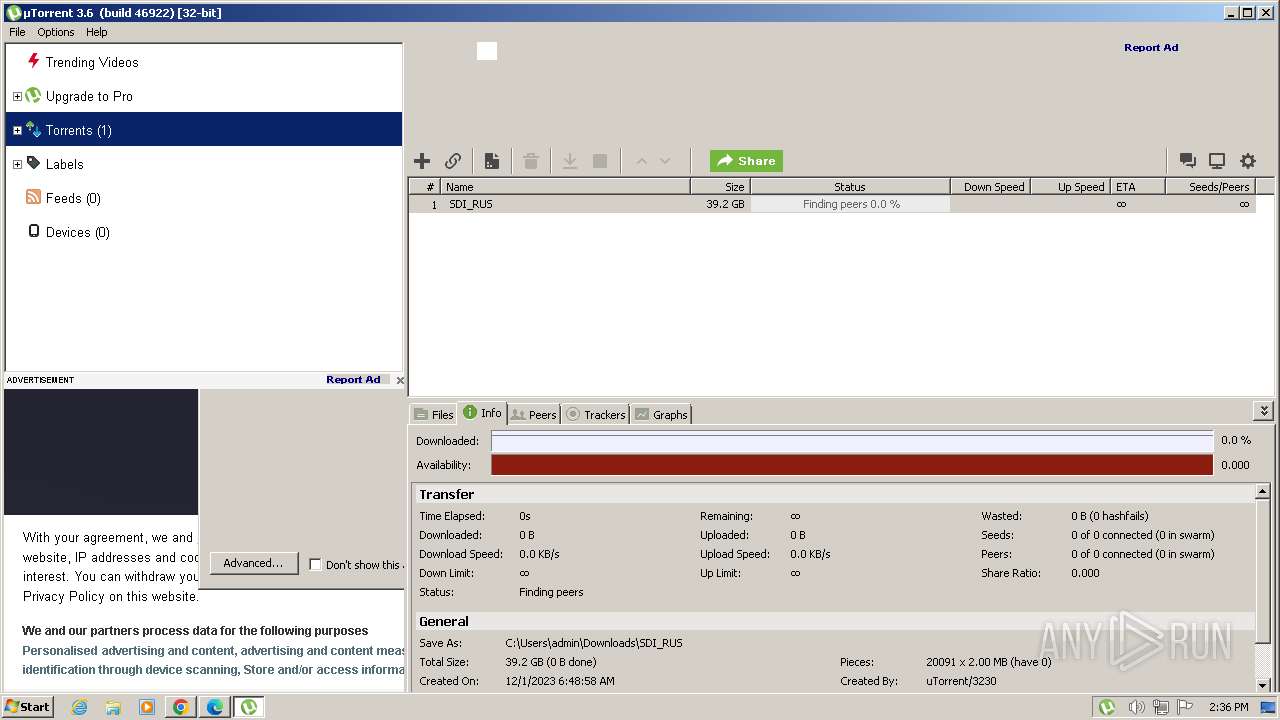Click the uTorrent system tray icon
The height and width of the screenshot is (720, 1280).
pyautogui.click(x=1107, y=707)
